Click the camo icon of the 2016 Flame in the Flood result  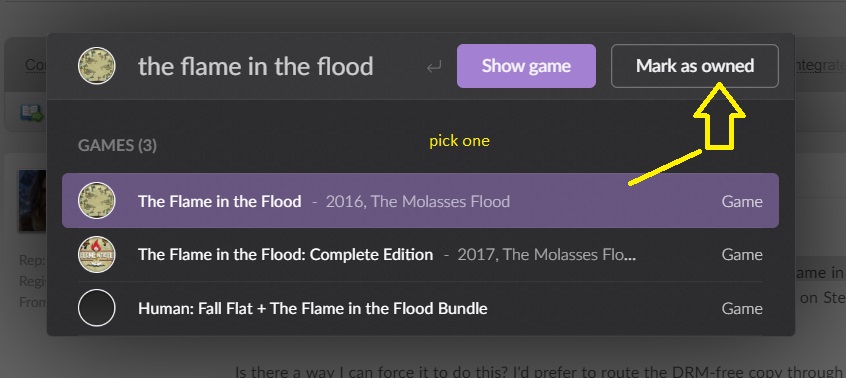[97, 201]
